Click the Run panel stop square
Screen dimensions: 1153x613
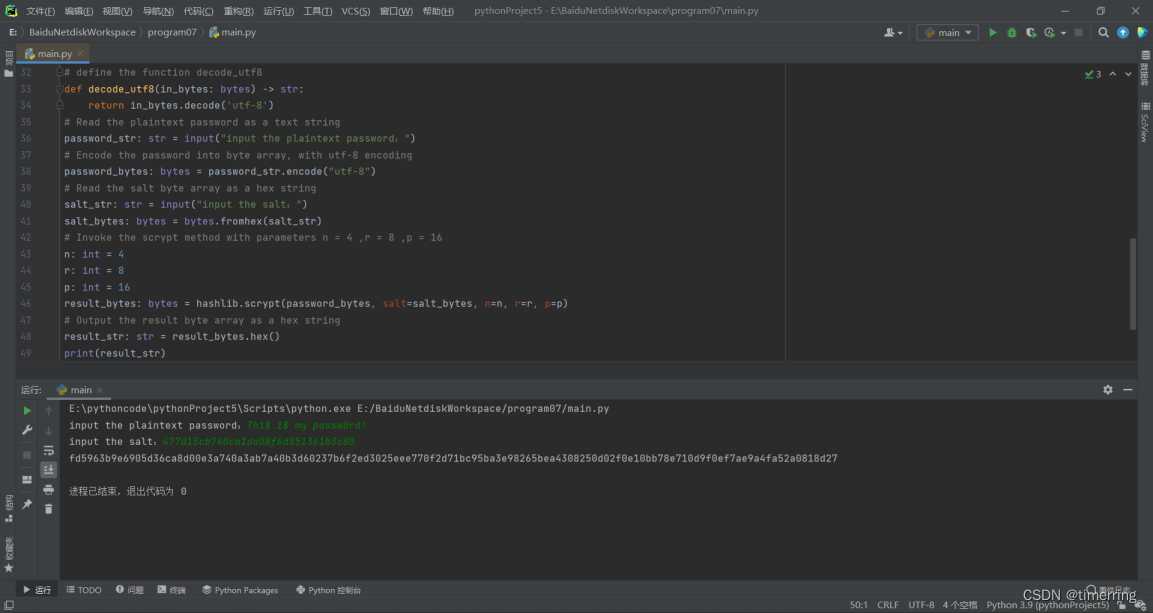pos(27,456)
